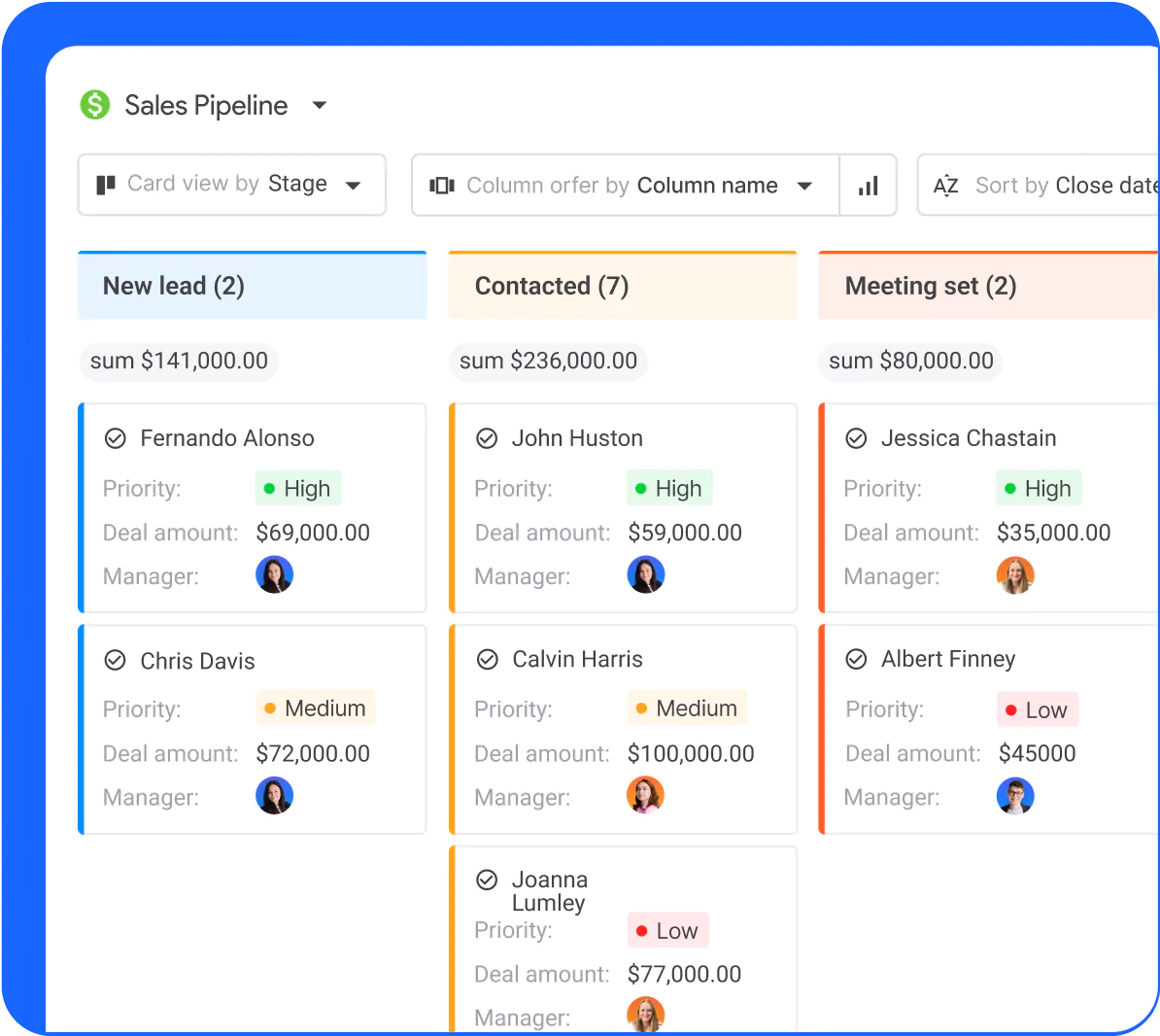This screenshot has width=1160, height=1036.
Task: Click the column order icon
Action: click(442, 186)
